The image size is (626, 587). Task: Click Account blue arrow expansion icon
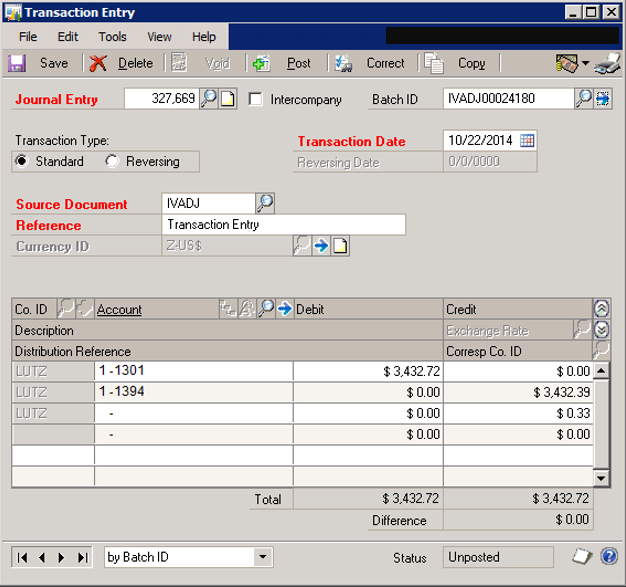(285, 309)
